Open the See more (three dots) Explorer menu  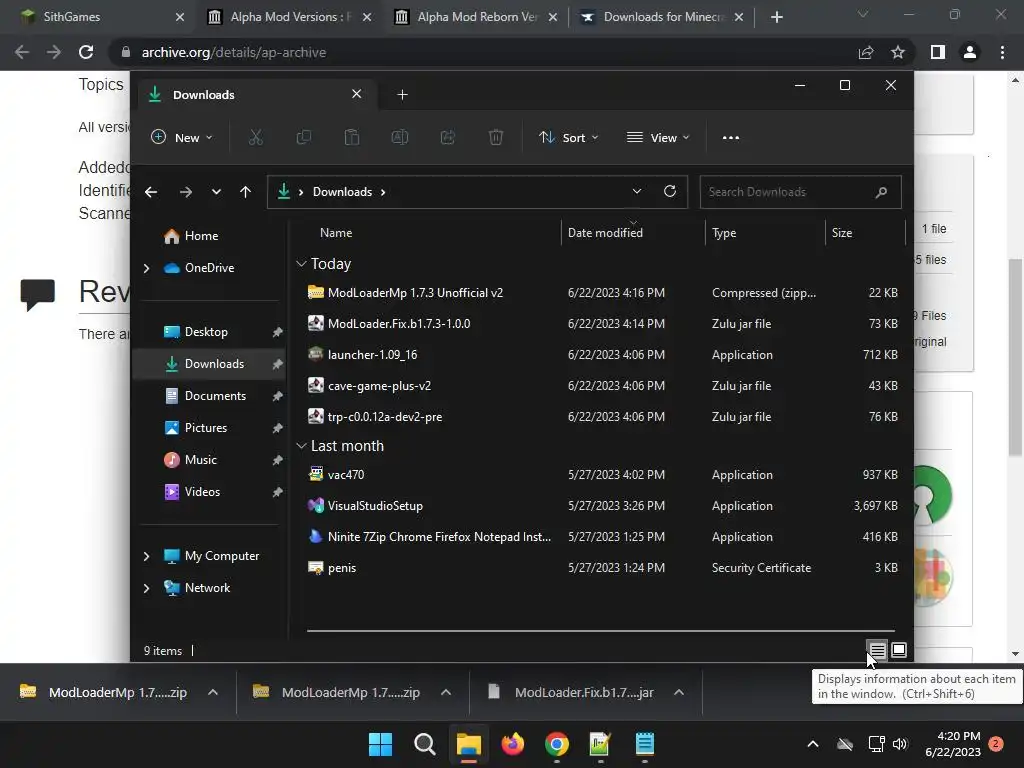click(731, 137)
